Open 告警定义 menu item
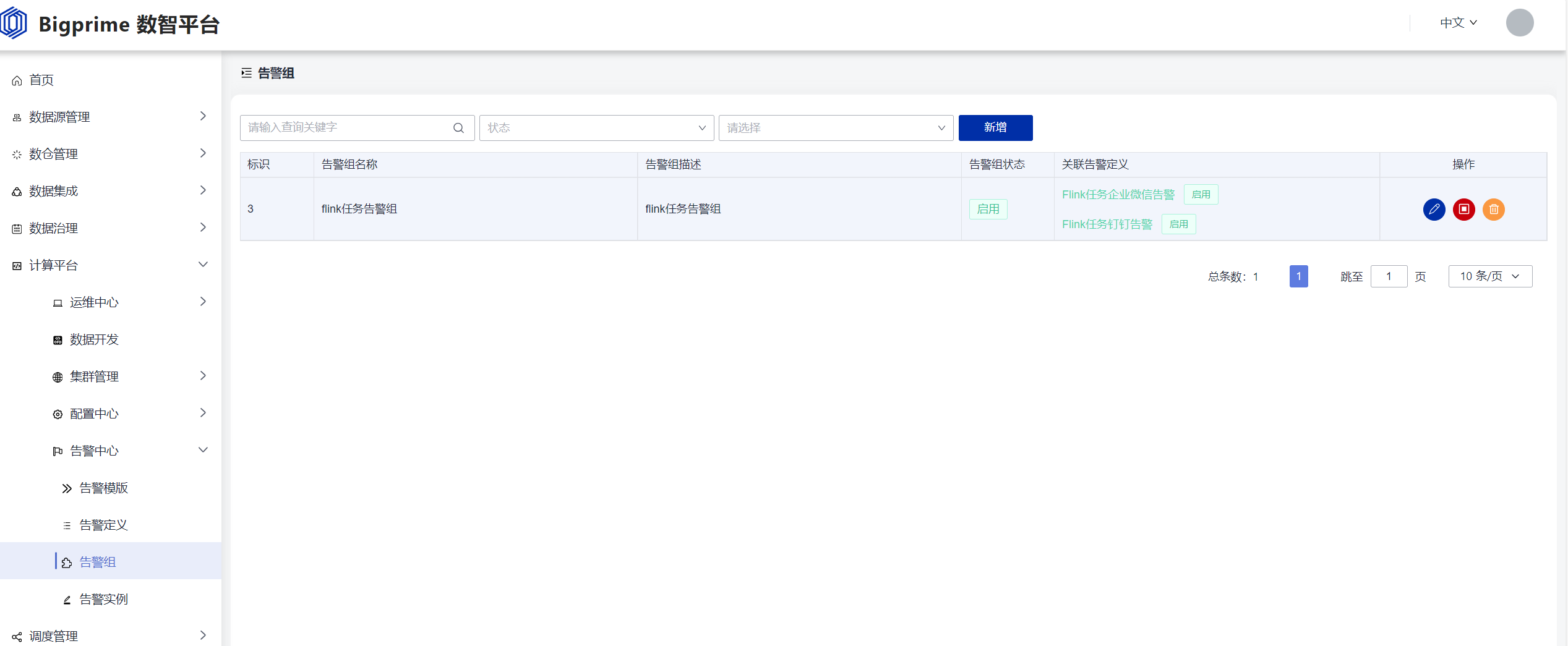The height and width of the screenshot is (646, 1568). coord(111,525)
